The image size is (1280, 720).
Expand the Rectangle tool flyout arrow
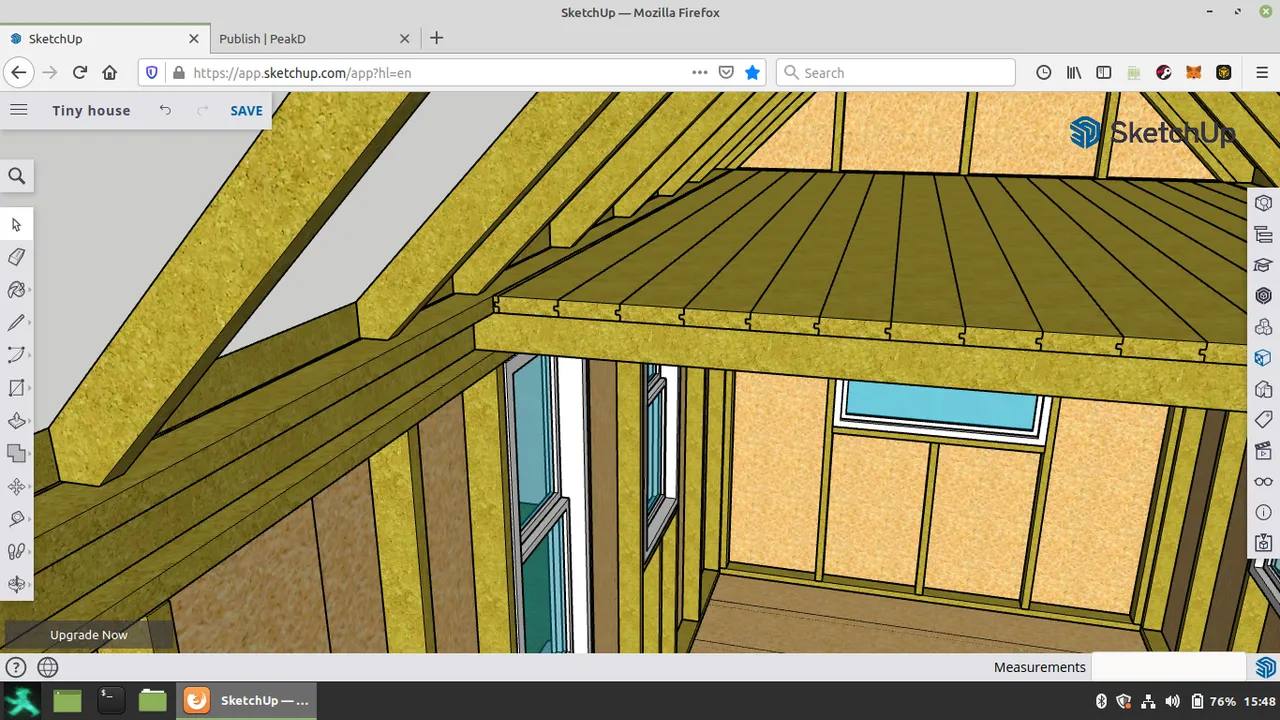(x=30, y=389)
